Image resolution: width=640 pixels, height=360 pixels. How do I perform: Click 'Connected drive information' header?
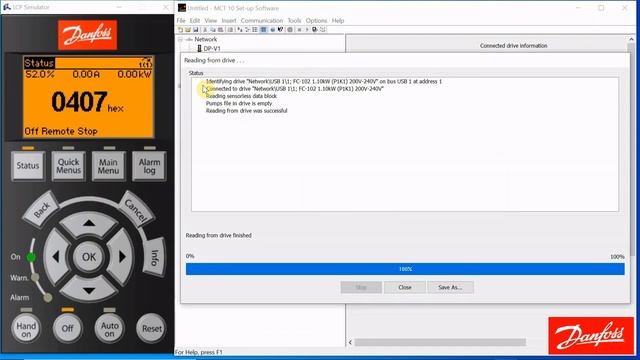pyautogui.click(x=513, y=46)
